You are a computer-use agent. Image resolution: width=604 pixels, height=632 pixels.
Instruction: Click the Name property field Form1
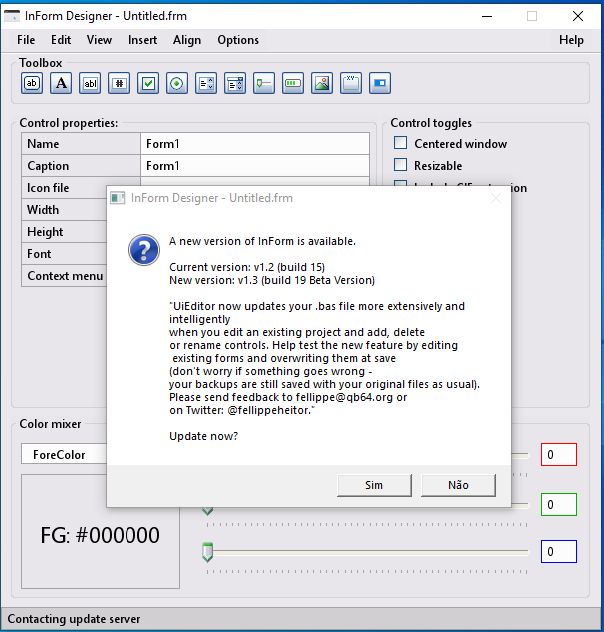tap(255, 143)
